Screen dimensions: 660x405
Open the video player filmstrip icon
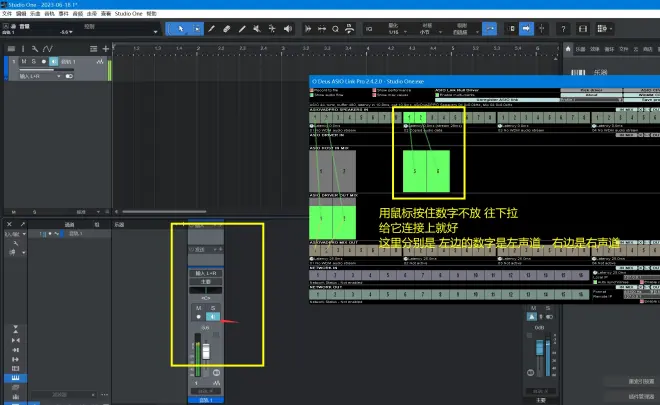583,29
